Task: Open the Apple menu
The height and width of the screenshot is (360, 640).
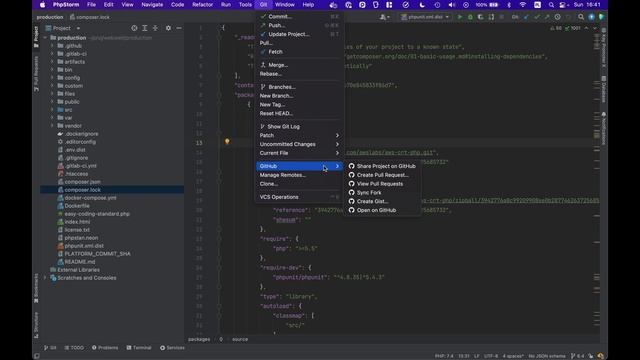Action: click(x=42, y=5)
